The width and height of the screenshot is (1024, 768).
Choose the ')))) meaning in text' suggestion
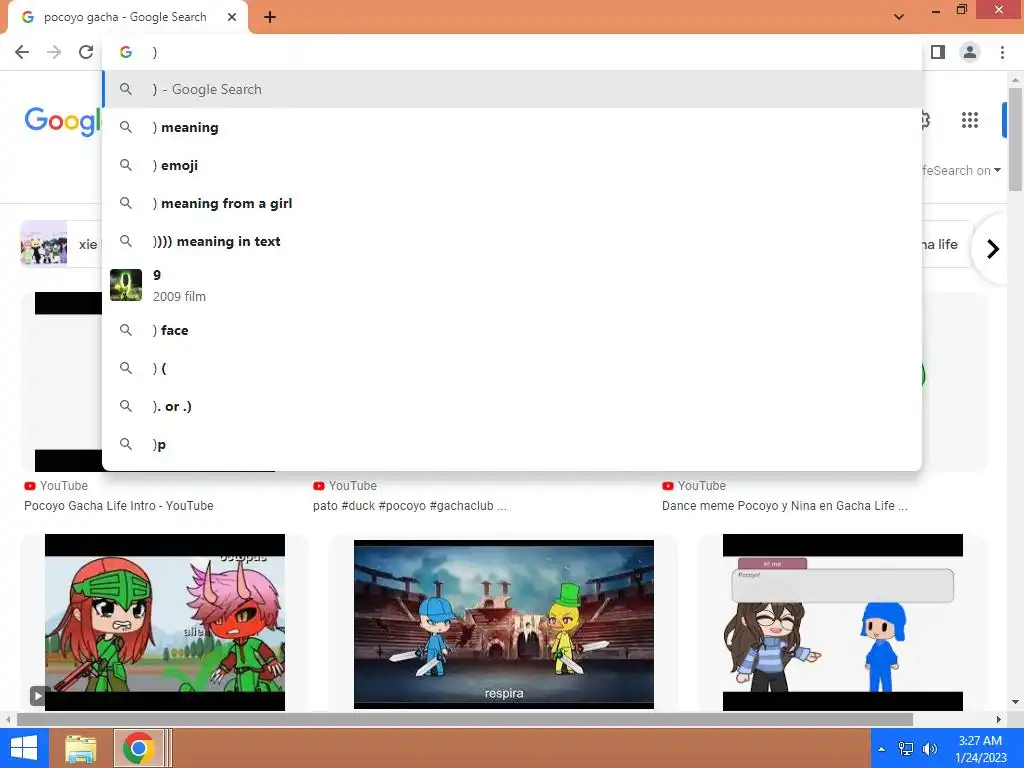tap(513, 241)
